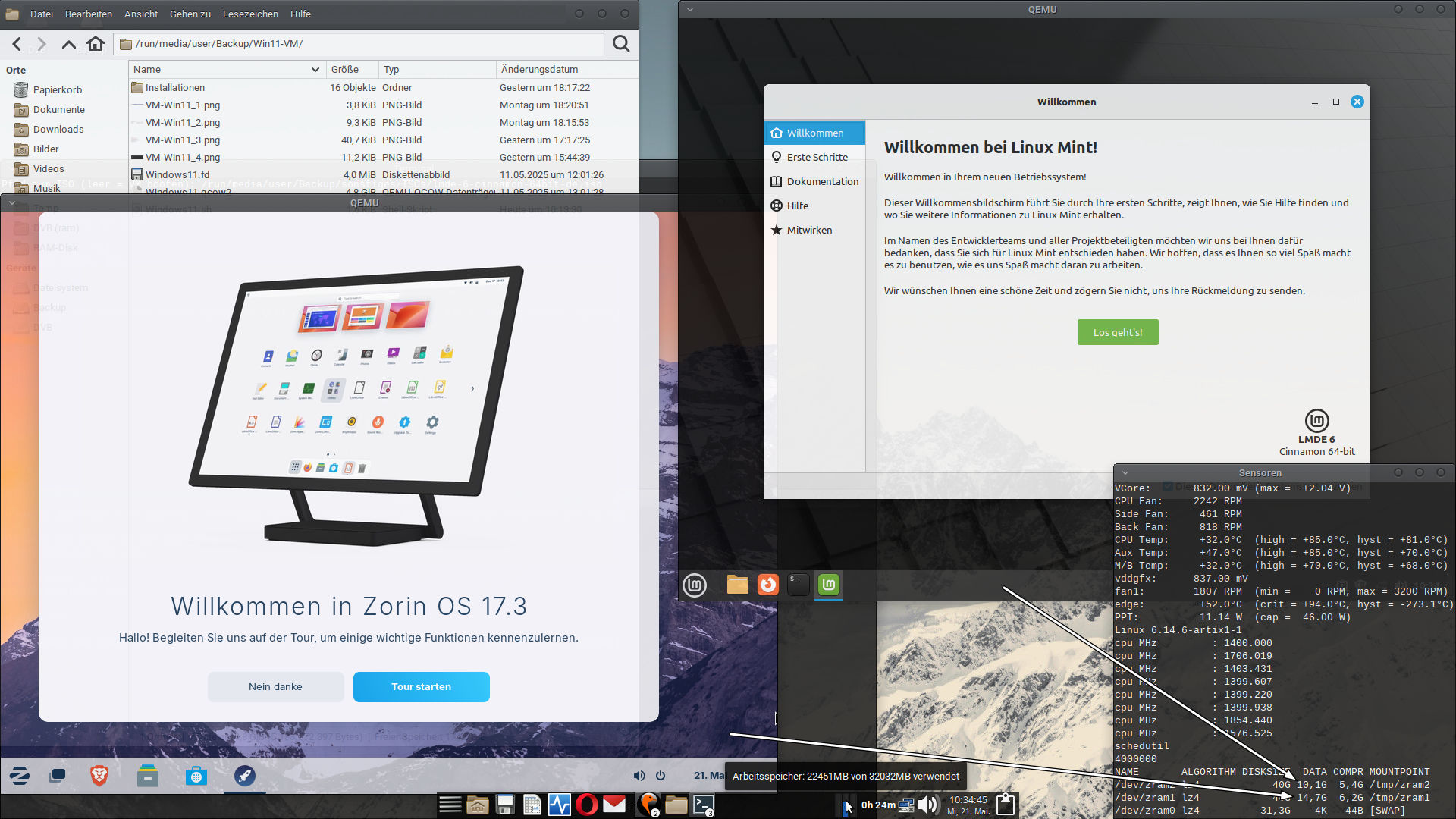Open the terminal with badge 3
1456x819 pixels.
tap(702, 805)
